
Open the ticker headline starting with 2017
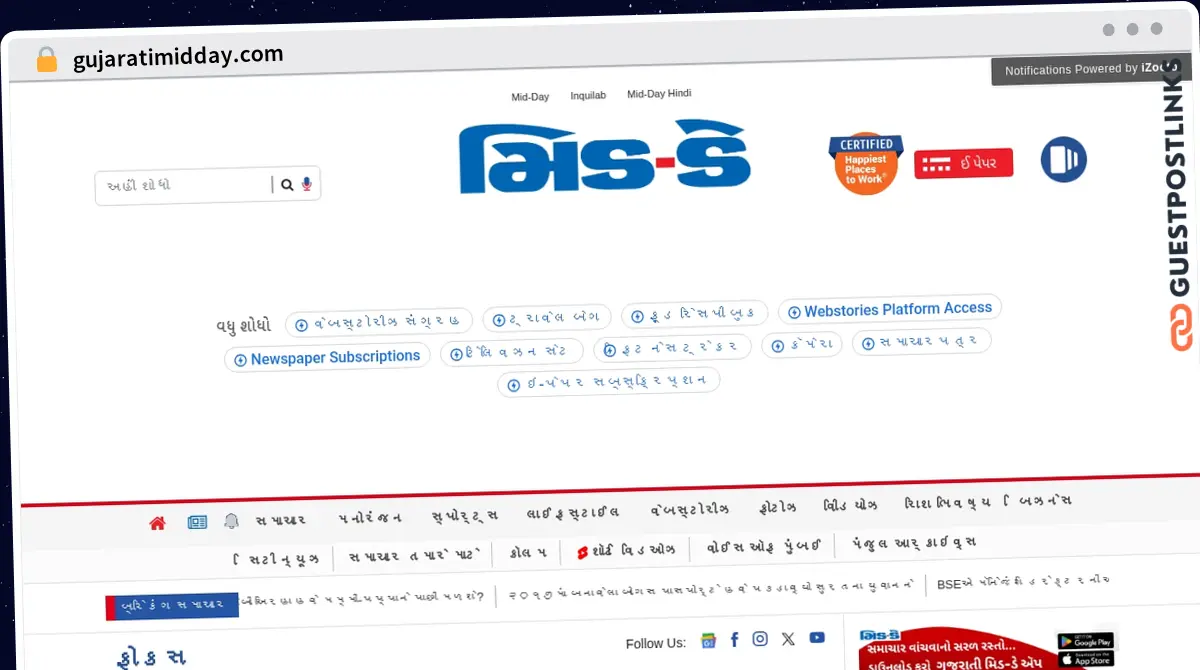click(711, 588)
